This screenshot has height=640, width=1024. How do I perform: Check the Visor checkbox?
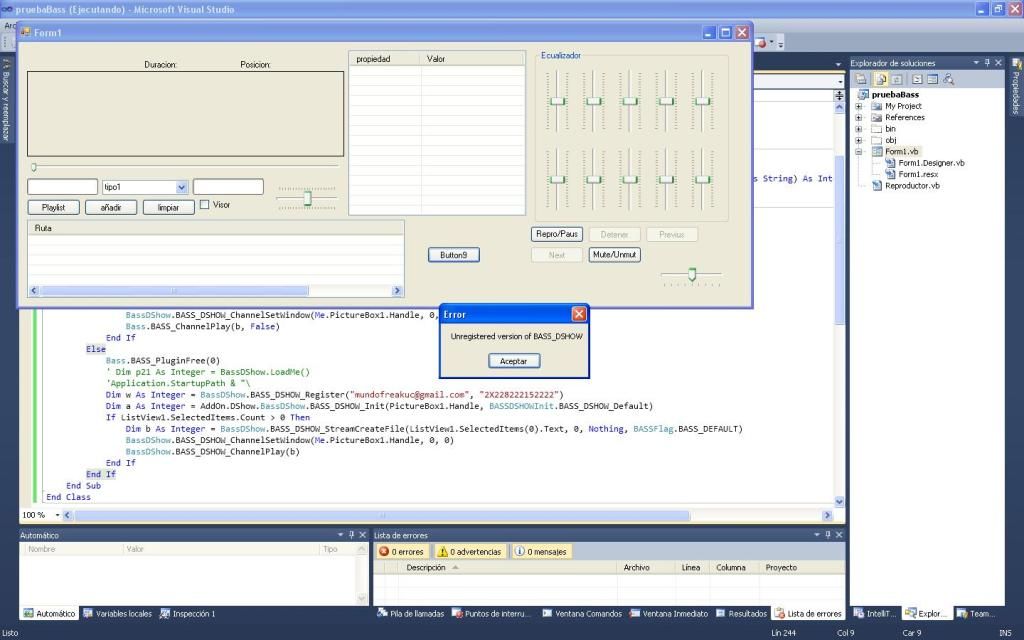point(204,204)
